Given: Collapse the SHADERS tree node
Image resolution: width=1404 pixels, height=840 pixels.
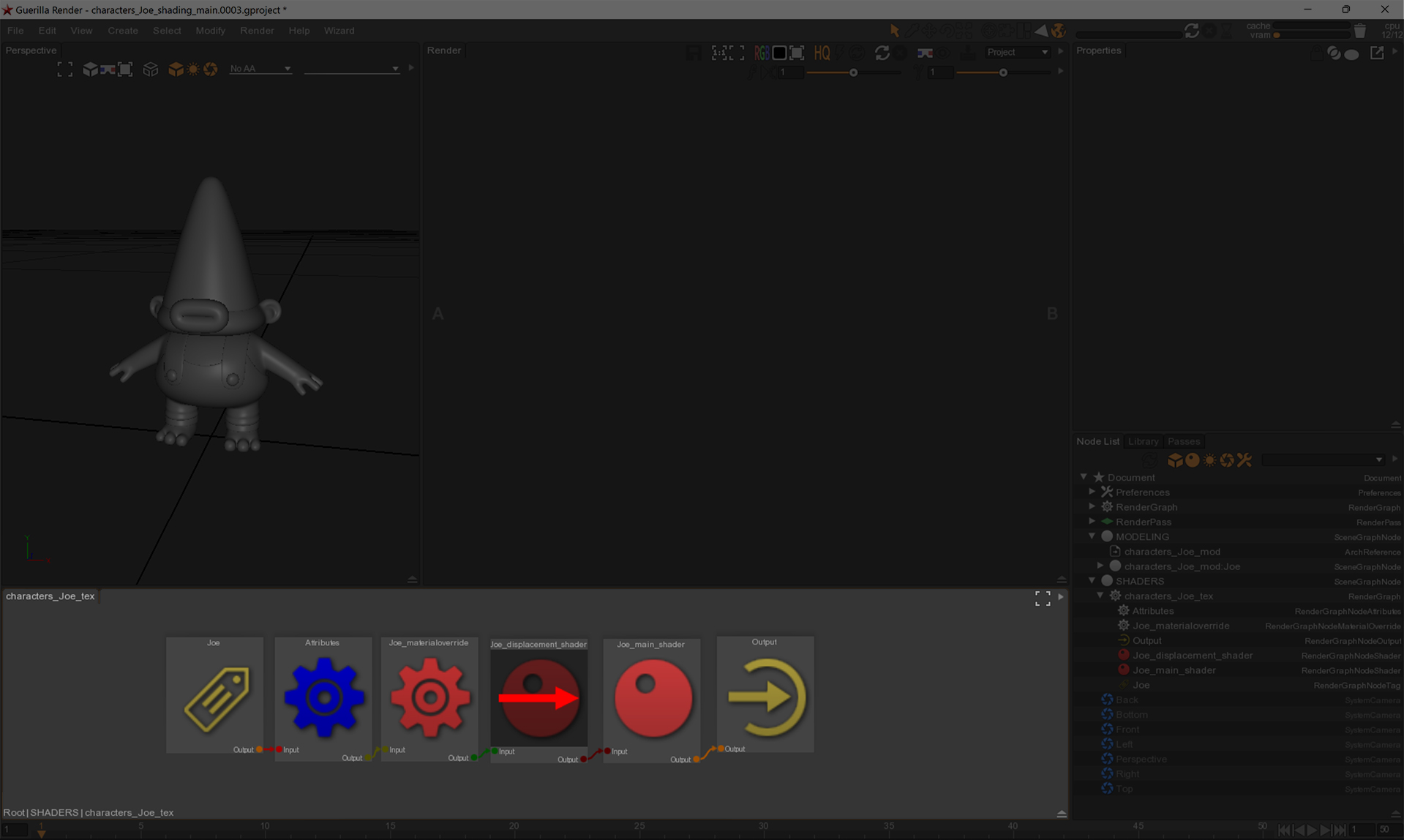Looking at the screenshot, I should [x=1092, y=581].
